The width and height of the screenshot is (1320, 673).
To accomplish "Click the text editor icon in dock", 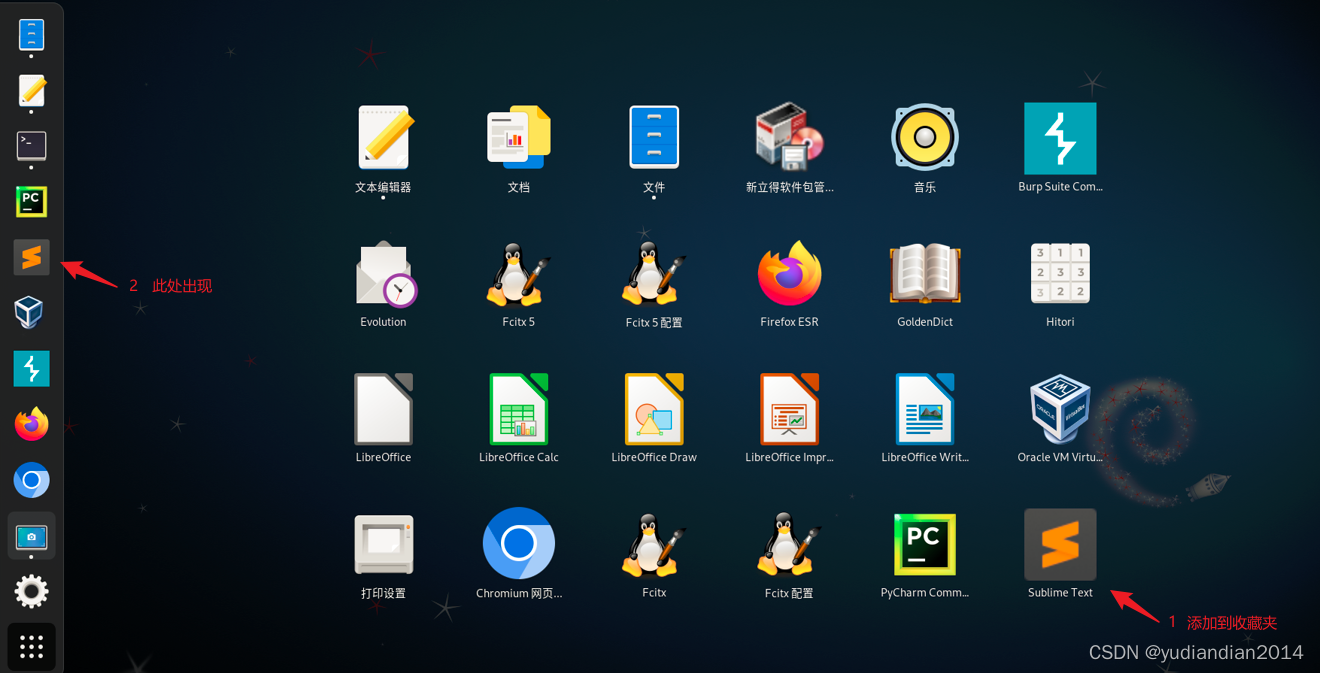I will pos(31,90).
